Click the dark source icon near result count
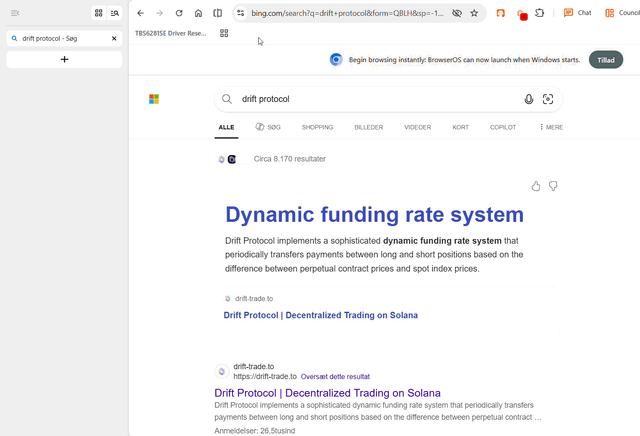640x436 pixels. (232, 159)
